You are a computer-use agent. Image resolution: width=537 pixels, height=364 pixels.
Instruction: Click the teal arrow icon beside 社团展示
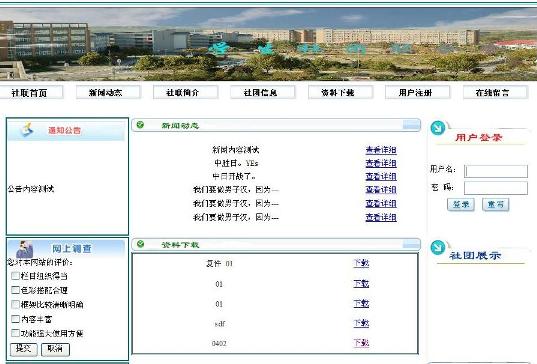pyautogui.click(x=438, y=248)
